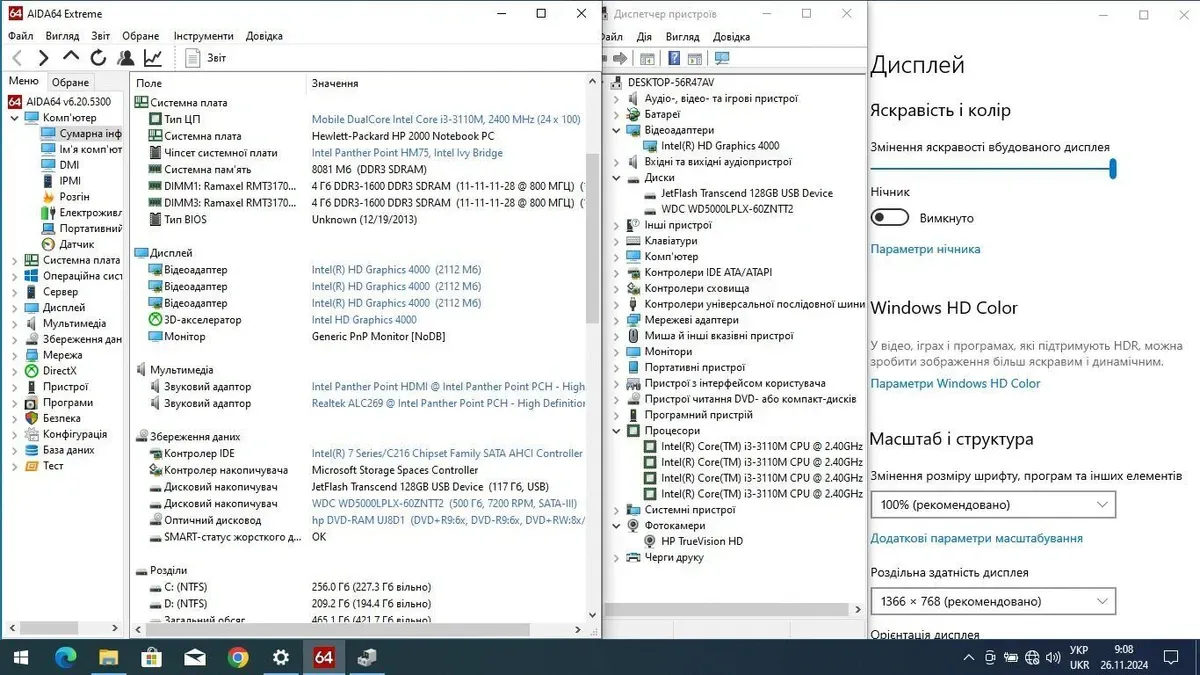Screen dimensions: 1200x675
Task: Expand Системна плата in AIDA64 tree
Action: coord(15,260)
